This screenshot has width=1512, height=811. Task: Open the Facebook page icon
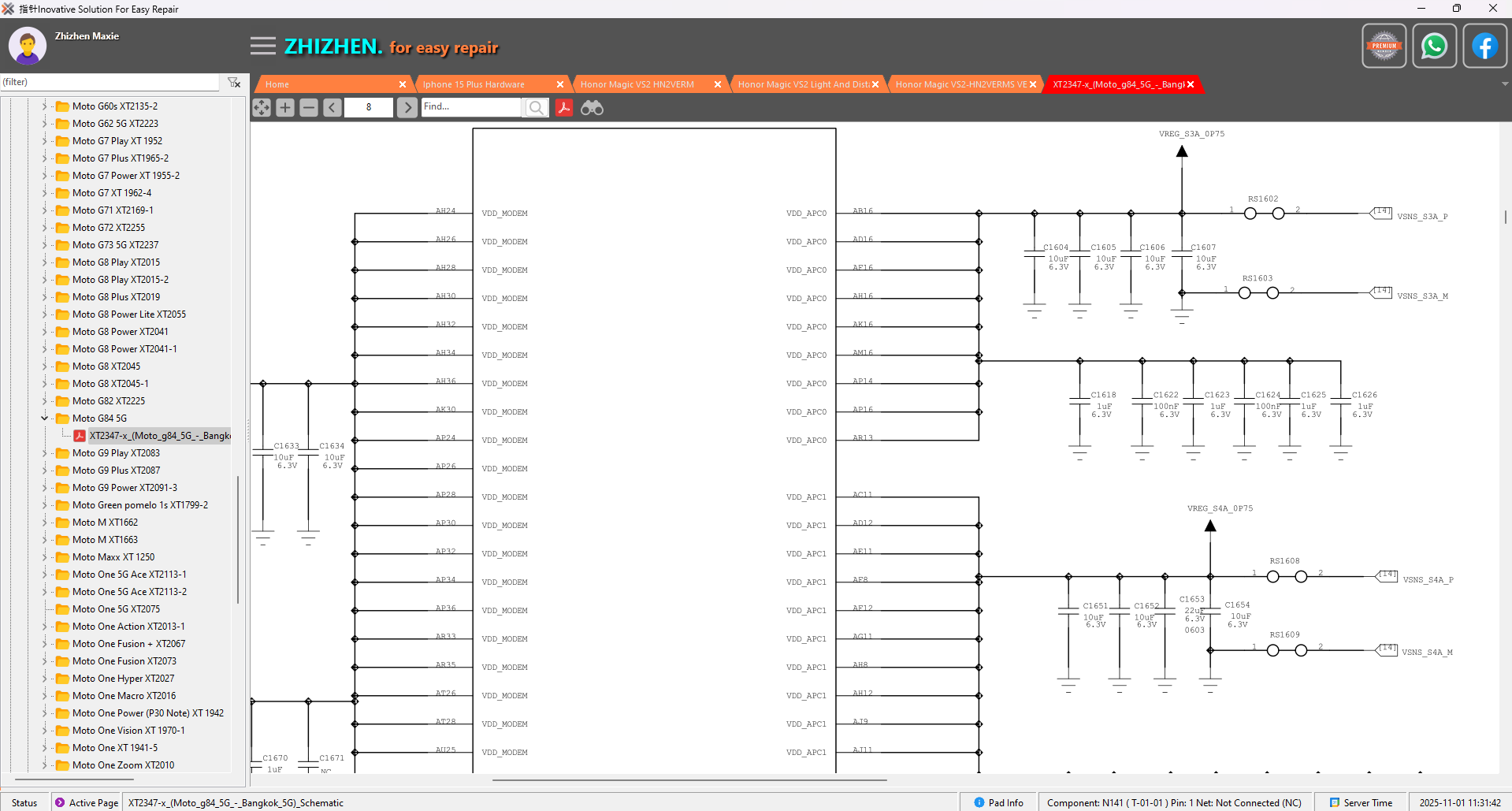(1484, 46)
